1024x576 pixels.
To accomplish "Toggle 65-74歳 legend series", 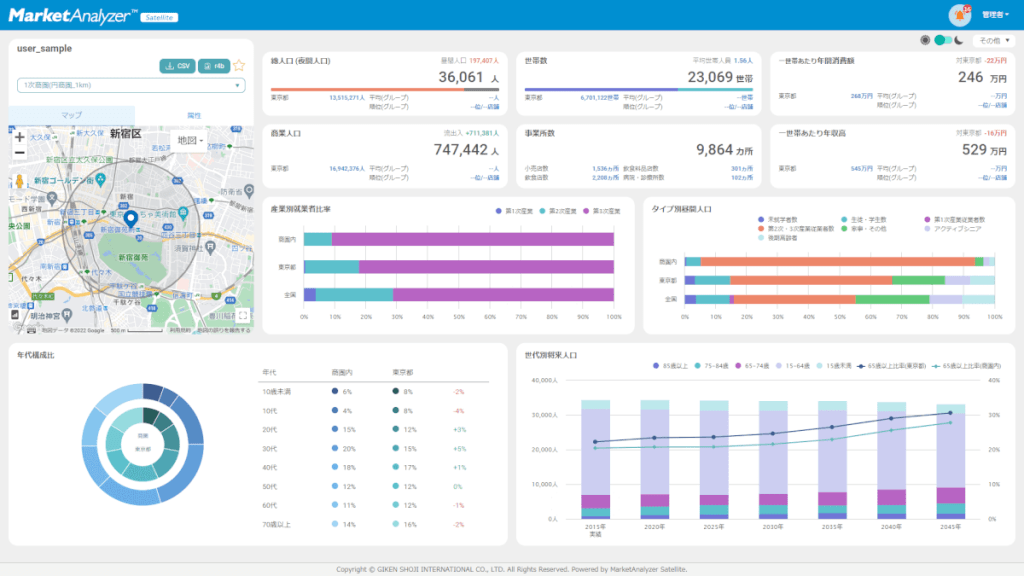I will pyautogui.click(x=752, y=366).
